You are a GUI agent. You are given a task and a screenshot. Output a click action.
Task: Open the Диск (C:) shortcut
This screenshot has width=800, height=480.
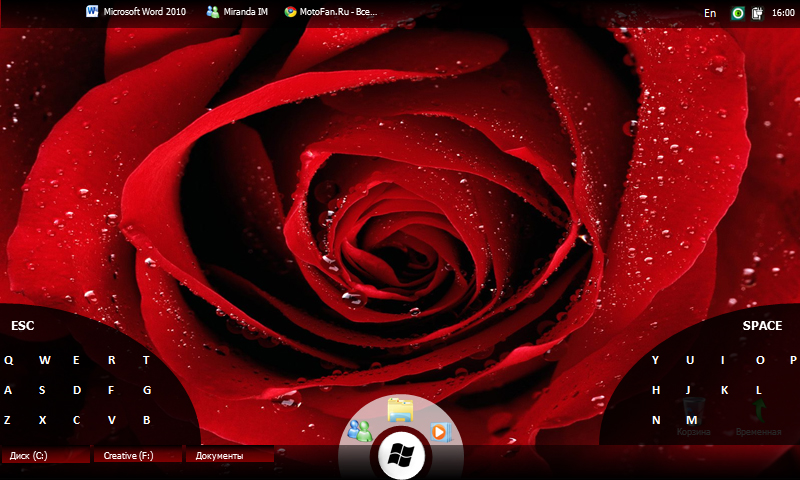[45, 456]
